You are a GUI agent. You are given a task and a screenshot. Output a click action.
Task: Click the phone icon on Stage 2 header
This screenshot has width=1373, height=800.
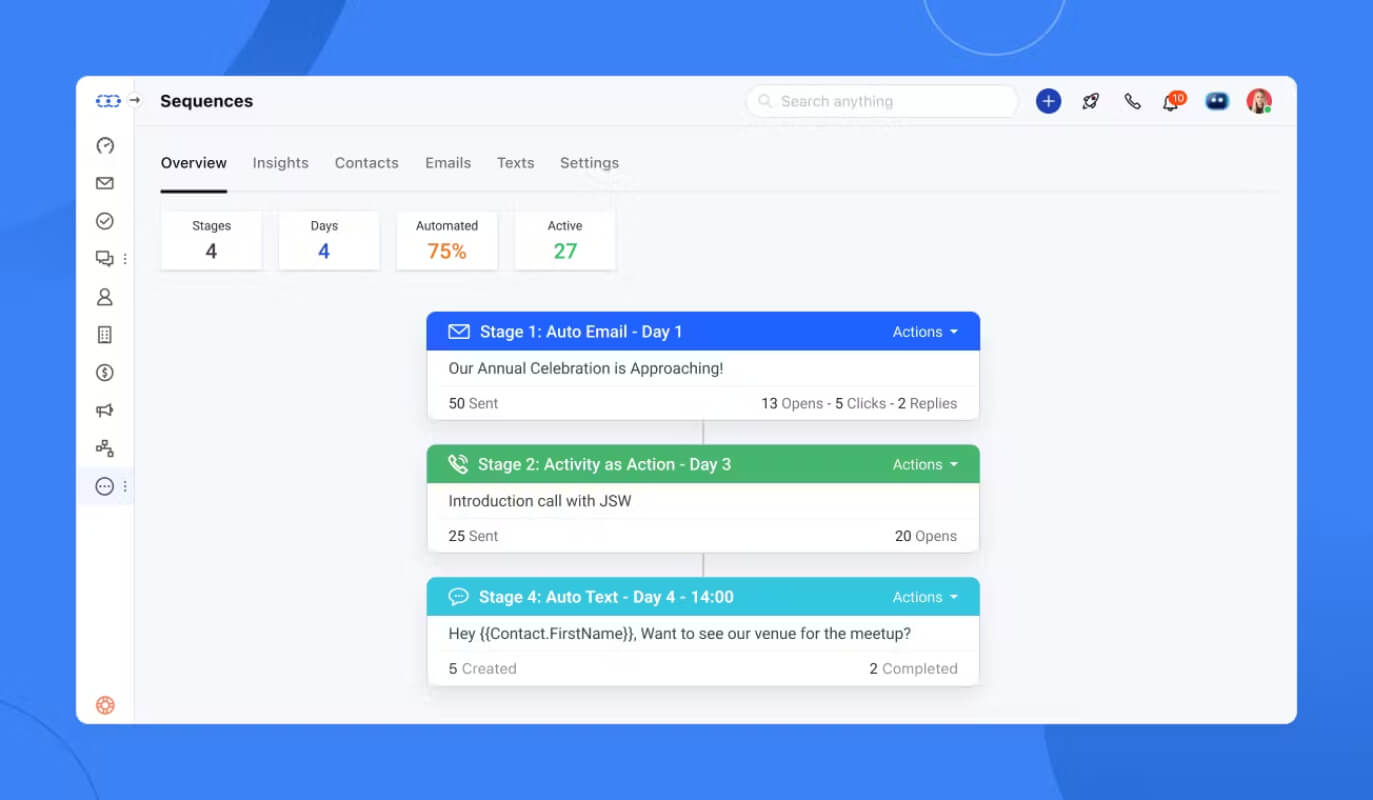[x=458, y=464]
